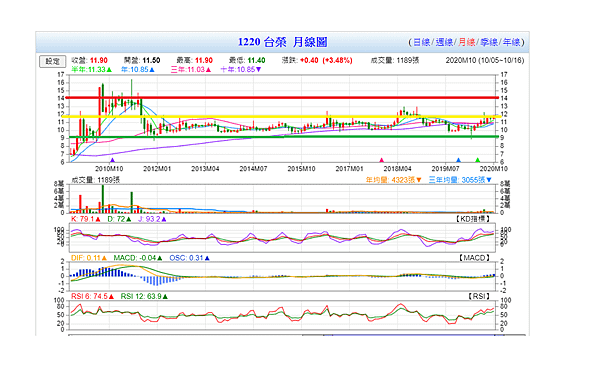Click the 2017M01 date axis label
This screenshot has width=600, height=385.
(x=349, y=169)
